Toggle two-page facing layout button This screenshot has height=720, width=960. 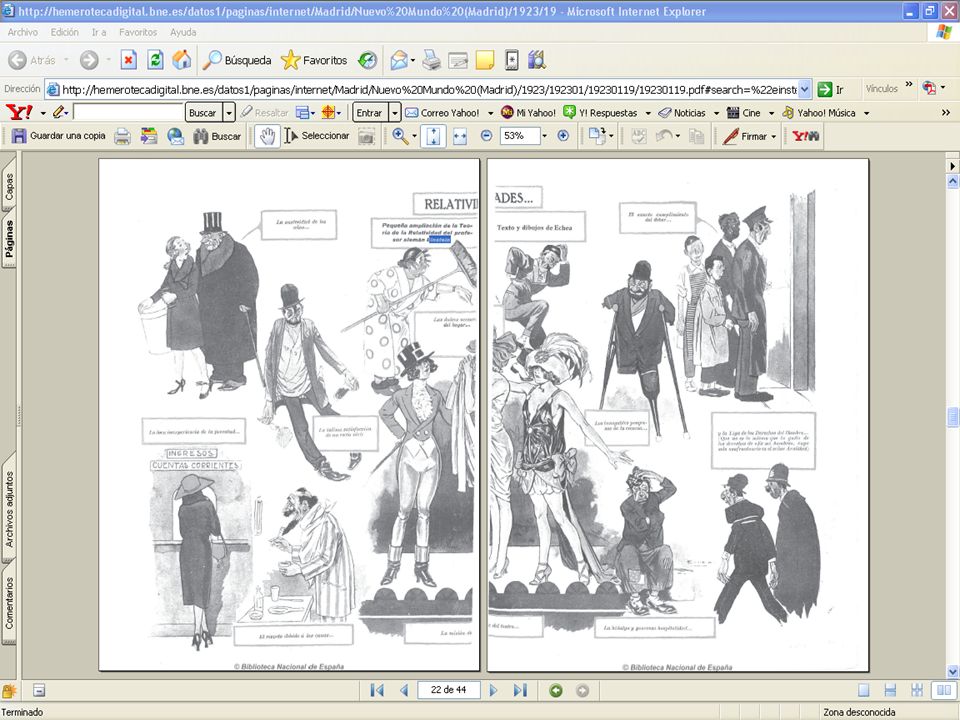point(944,691)
